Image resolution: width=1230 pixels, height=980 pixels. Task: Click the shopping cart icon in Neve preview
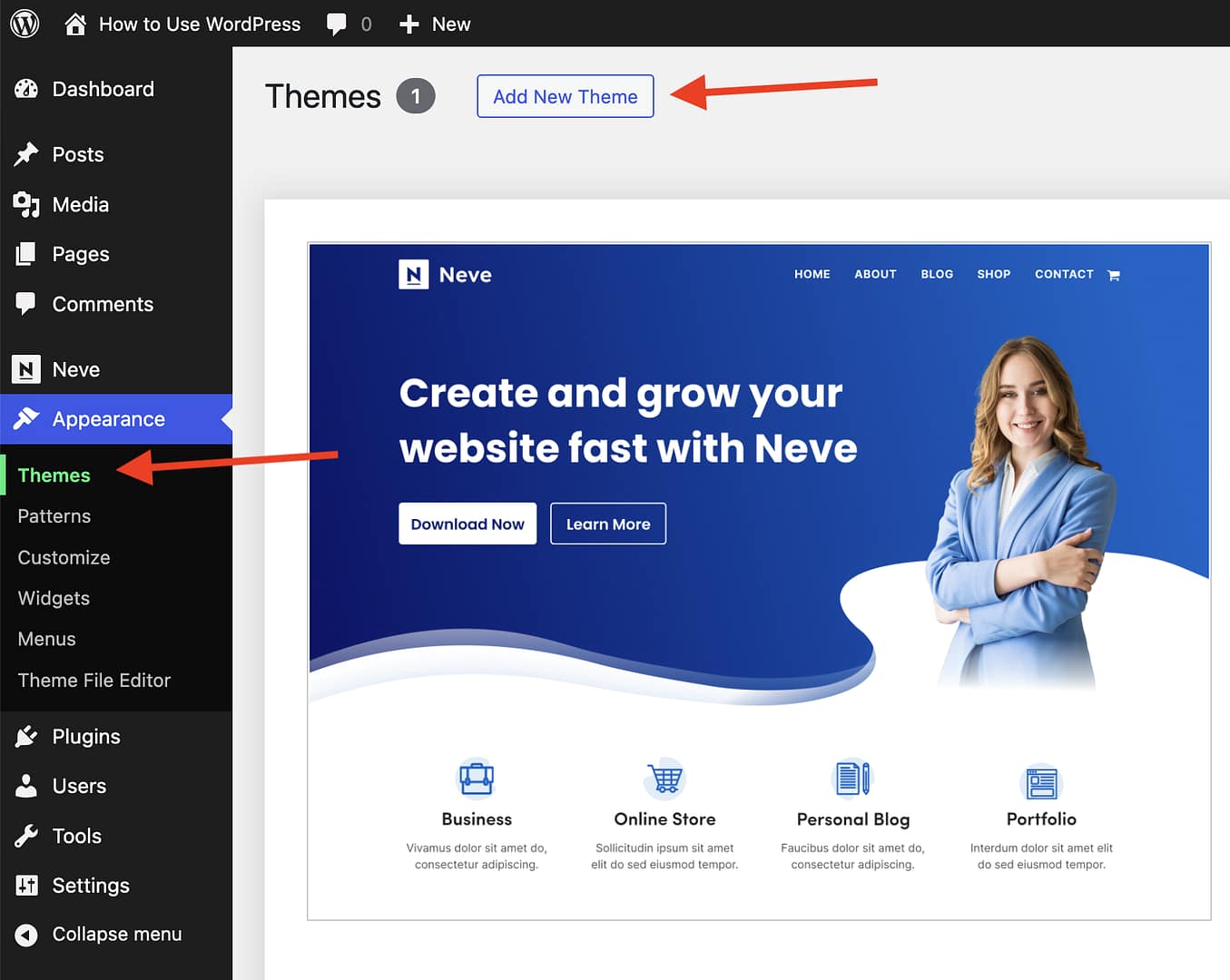1114,275
